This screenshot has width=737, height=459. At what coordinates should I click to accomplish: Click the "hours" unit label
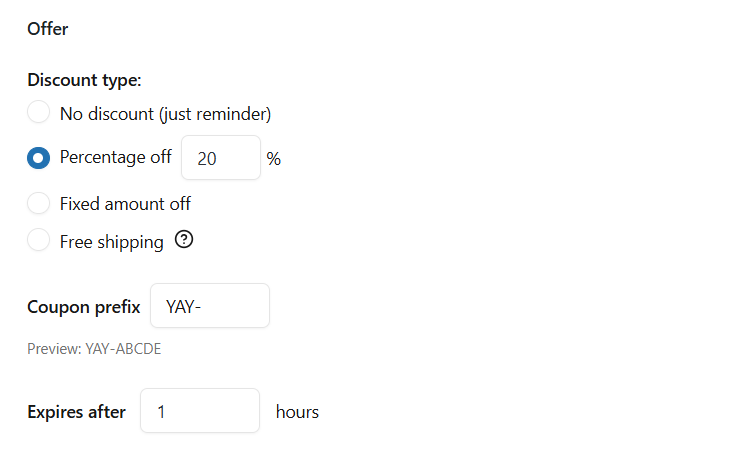coord(297,411)
